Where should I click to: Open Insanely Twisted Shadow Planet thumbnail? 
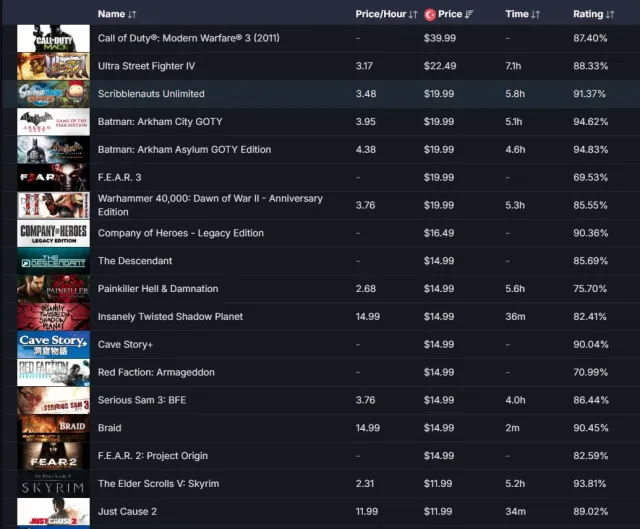[53, 317]
